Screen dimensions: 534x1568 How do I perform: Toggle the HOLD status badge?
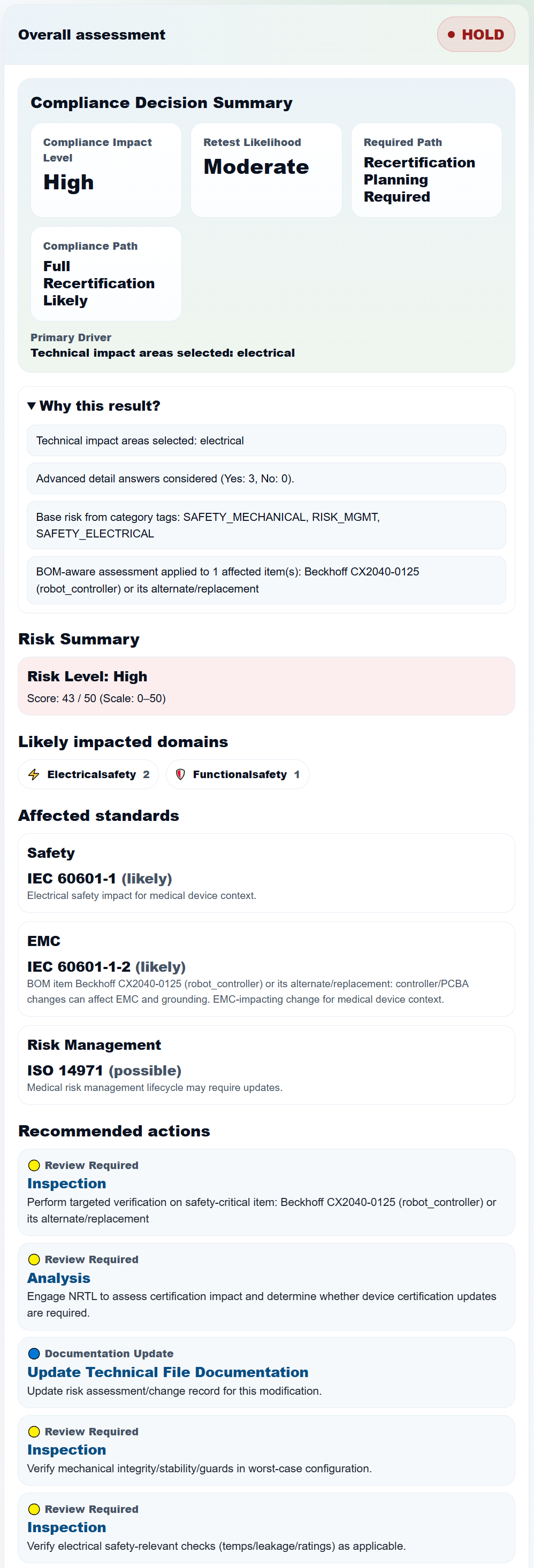tap(476, 35)
